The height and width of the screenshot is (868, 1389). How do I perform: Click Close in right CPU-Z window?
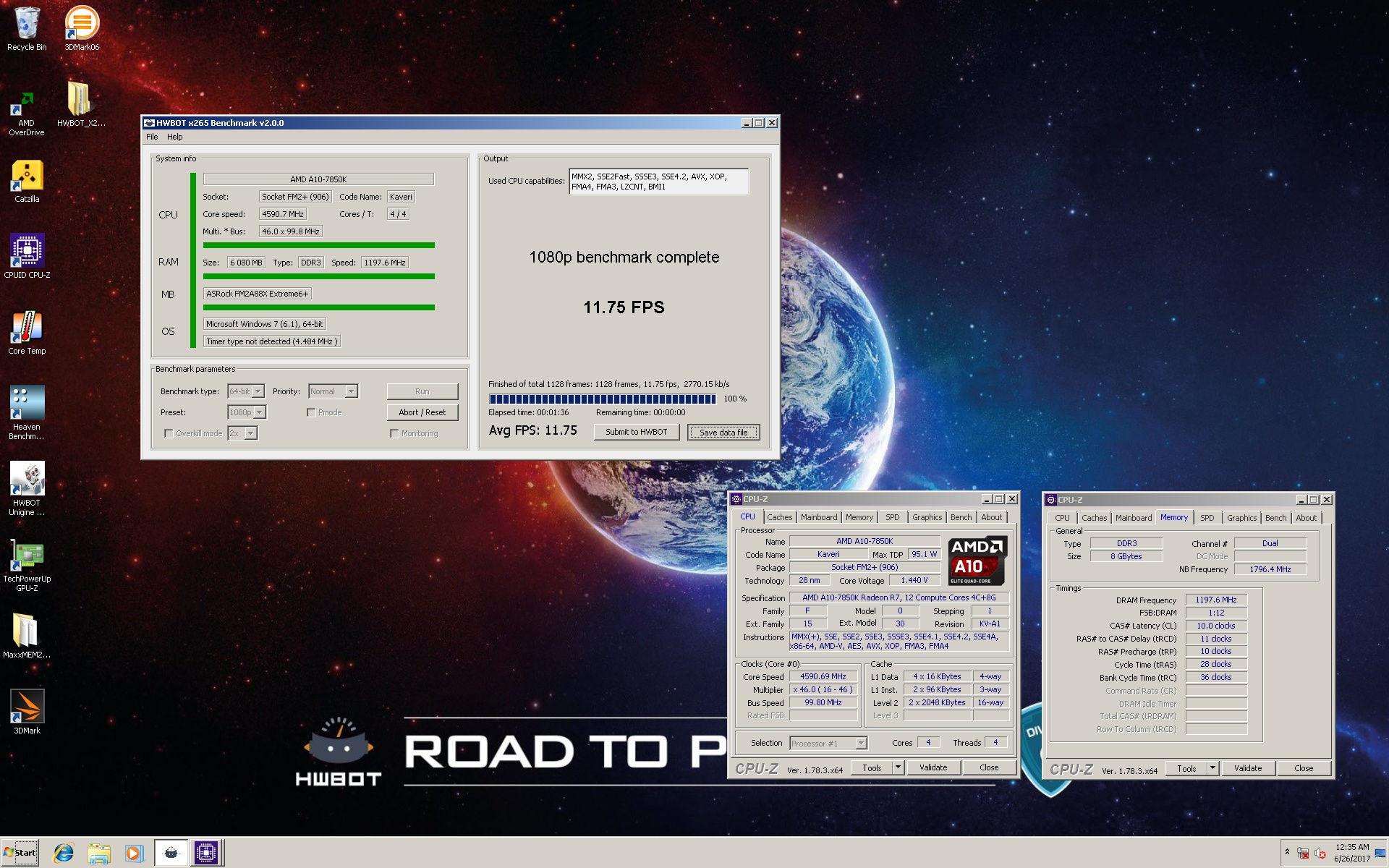tap(1304, 768)
